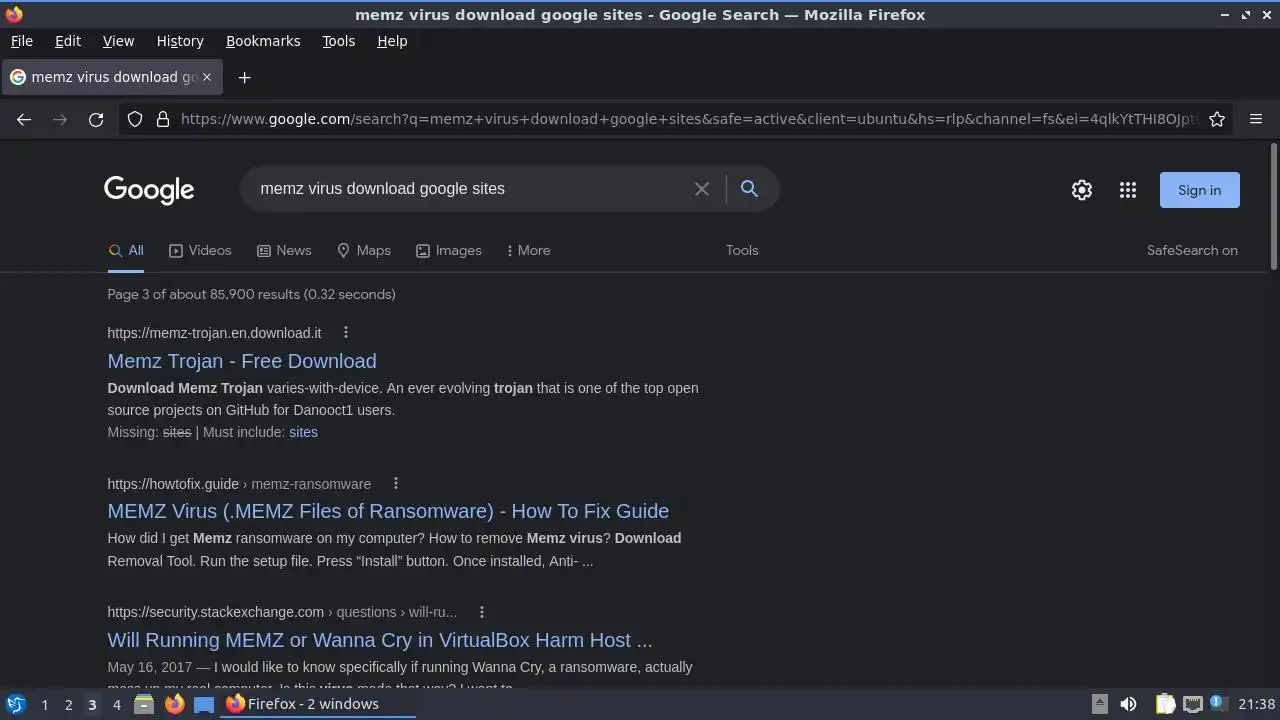Open Will Running MEMZ or Wanna Cry result
The image size is (1280, 720).
pos(380,640)
